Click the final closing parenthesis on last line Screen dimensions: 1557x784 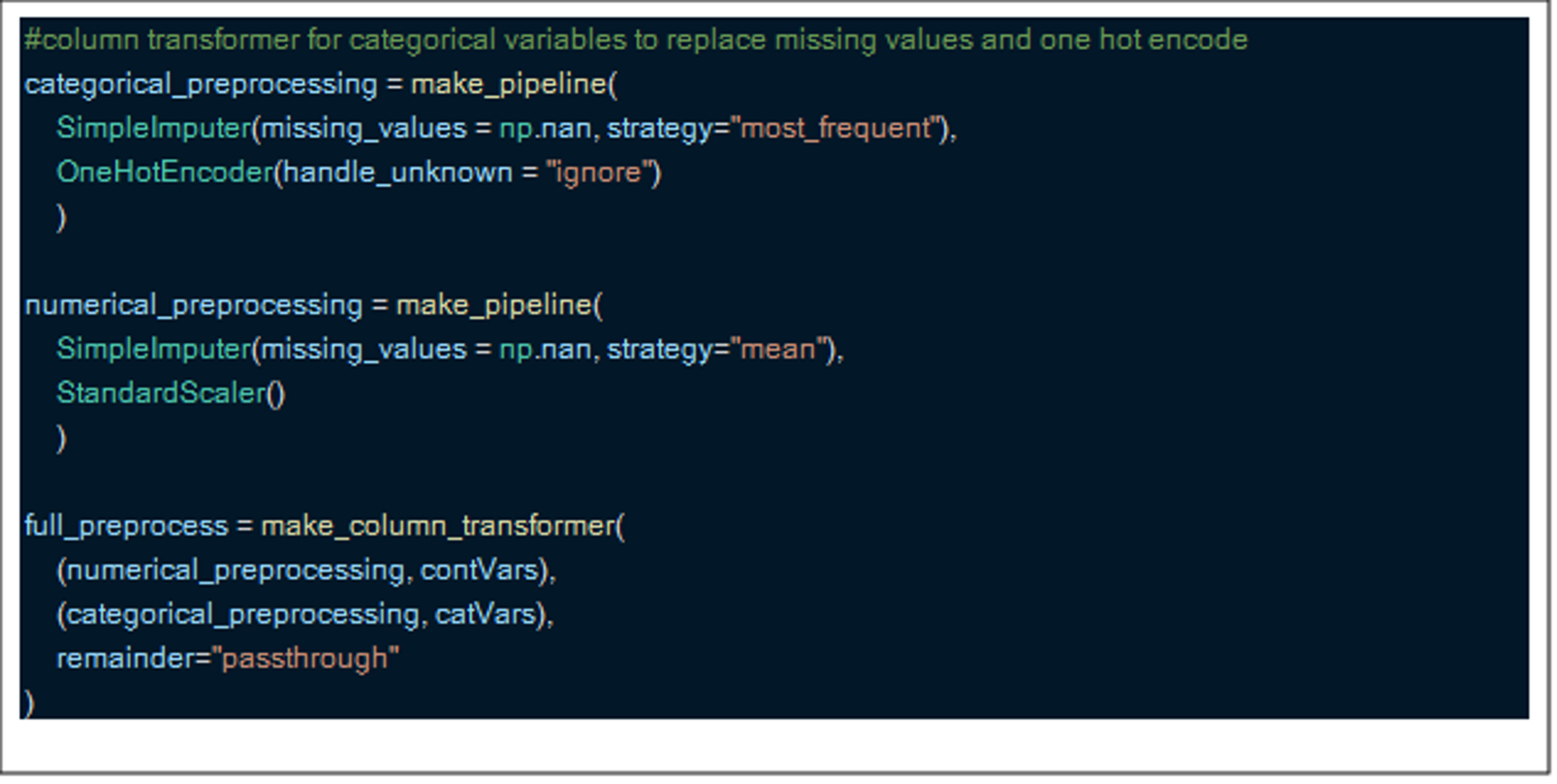coord(29,703)
